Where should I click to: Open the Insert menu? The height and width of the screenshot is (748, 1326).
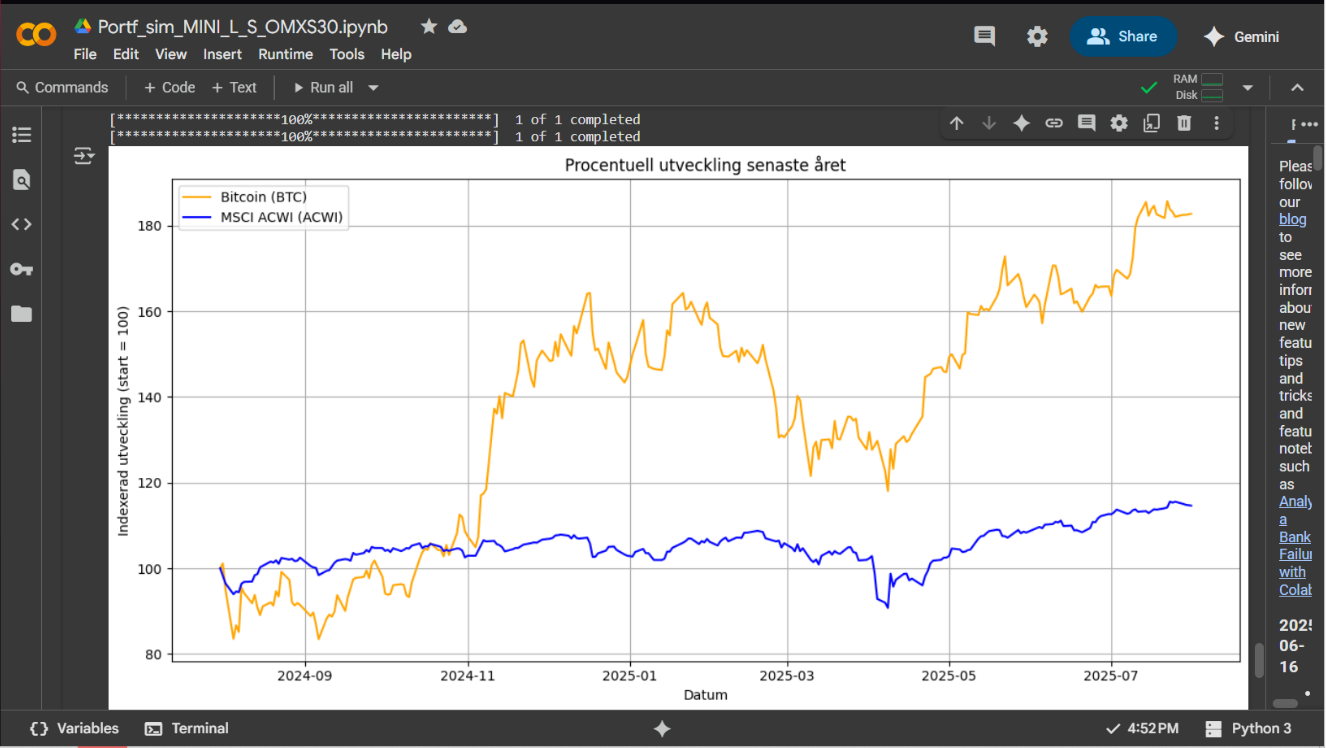(223, 54)
